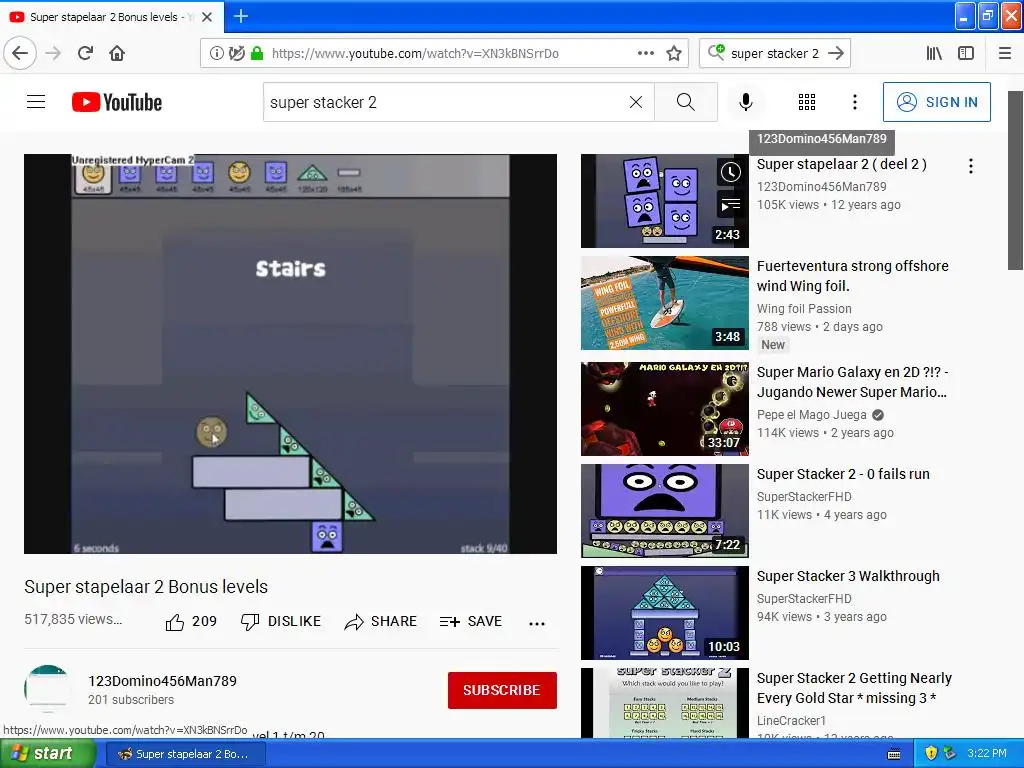Click the DISLIKE thumbs down button
Image resolution: width=1024 pixels, height=768 pixels.
(280, 622)
